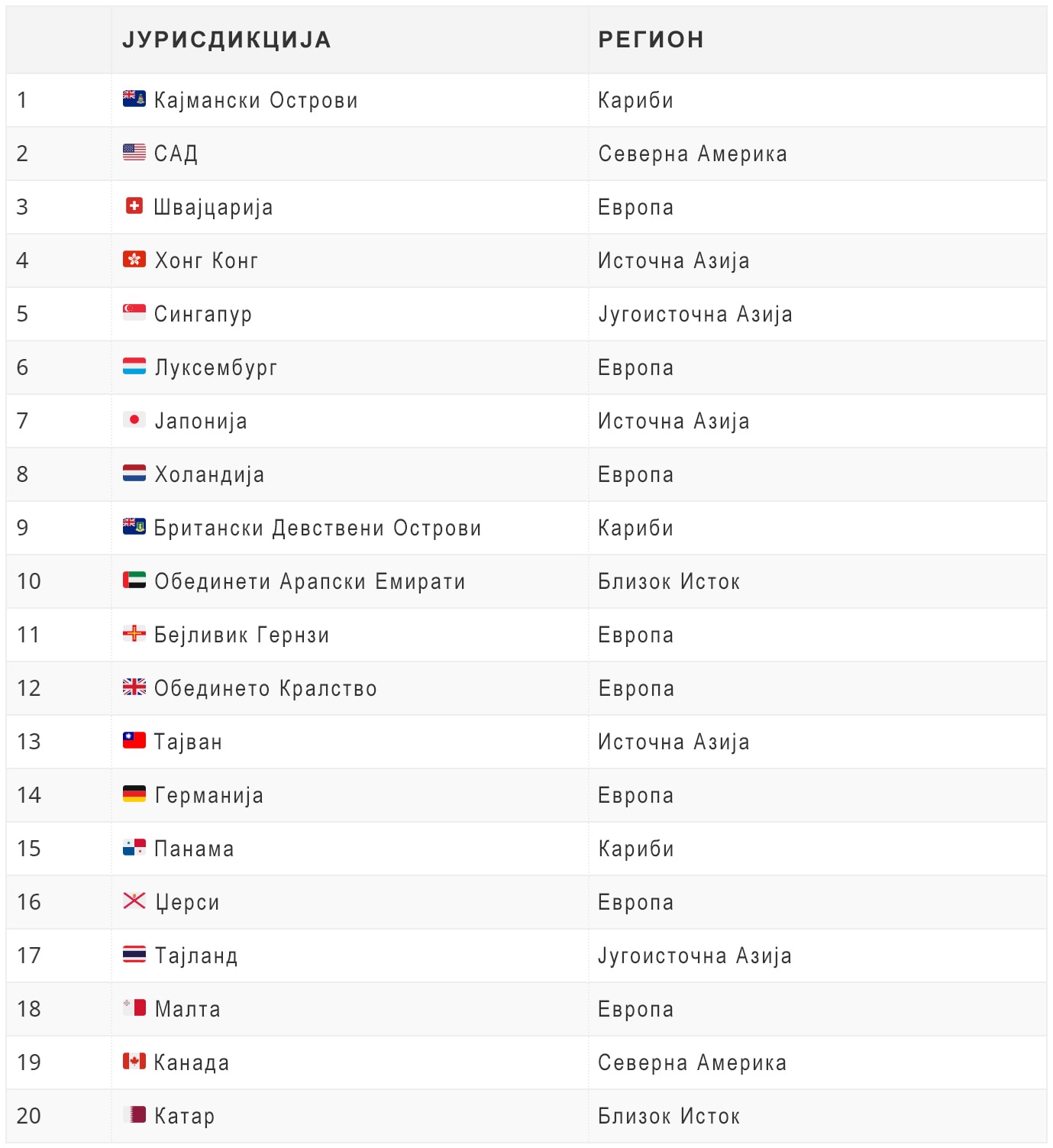Open the Британски Девствени Острови entry
Viewport: 1053px width, 1148px height.
(x=318, y=528)
